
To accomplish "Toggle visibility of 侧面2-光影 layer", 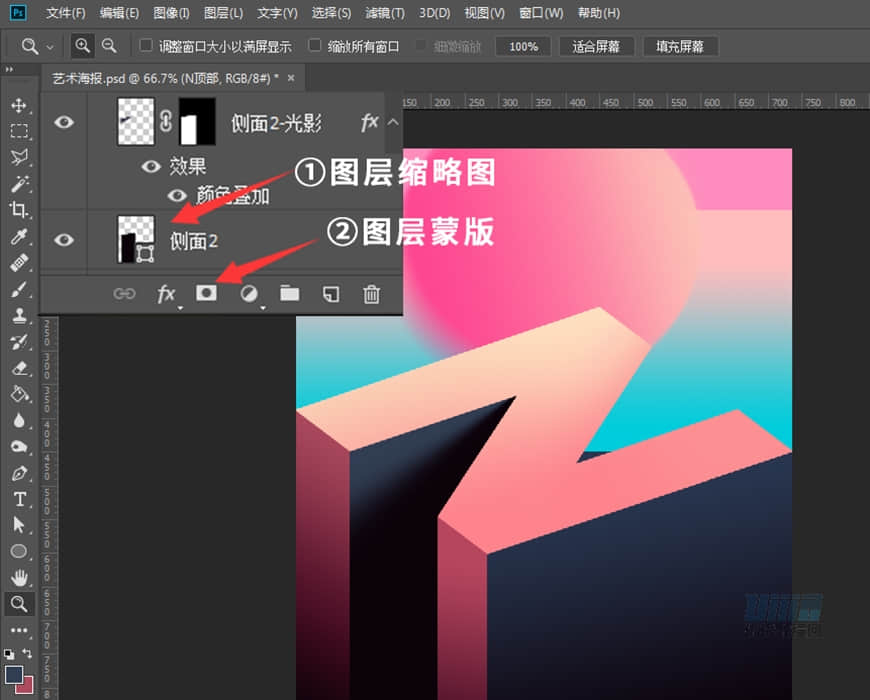I will click(x=64, y=121).
